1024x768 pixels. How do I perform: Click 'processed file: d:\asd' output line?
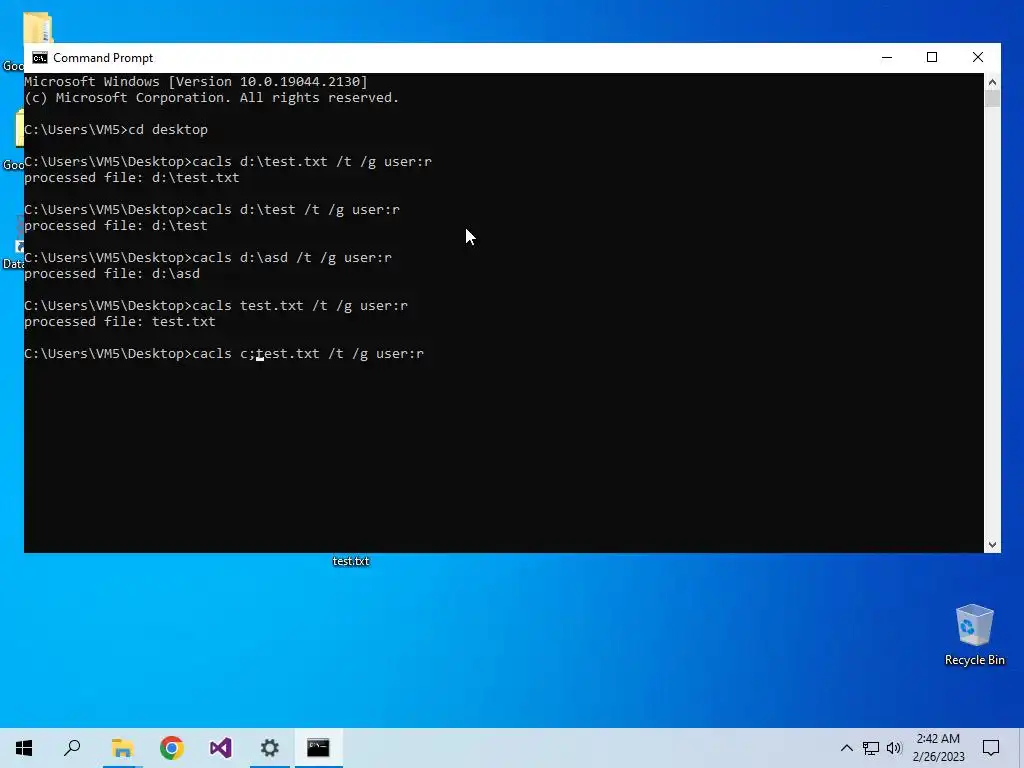[112, 274]
